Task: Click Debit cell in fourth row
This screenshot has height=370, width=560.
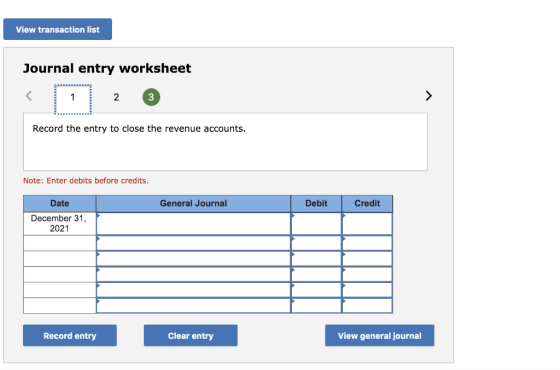Action: click(316, 275)
